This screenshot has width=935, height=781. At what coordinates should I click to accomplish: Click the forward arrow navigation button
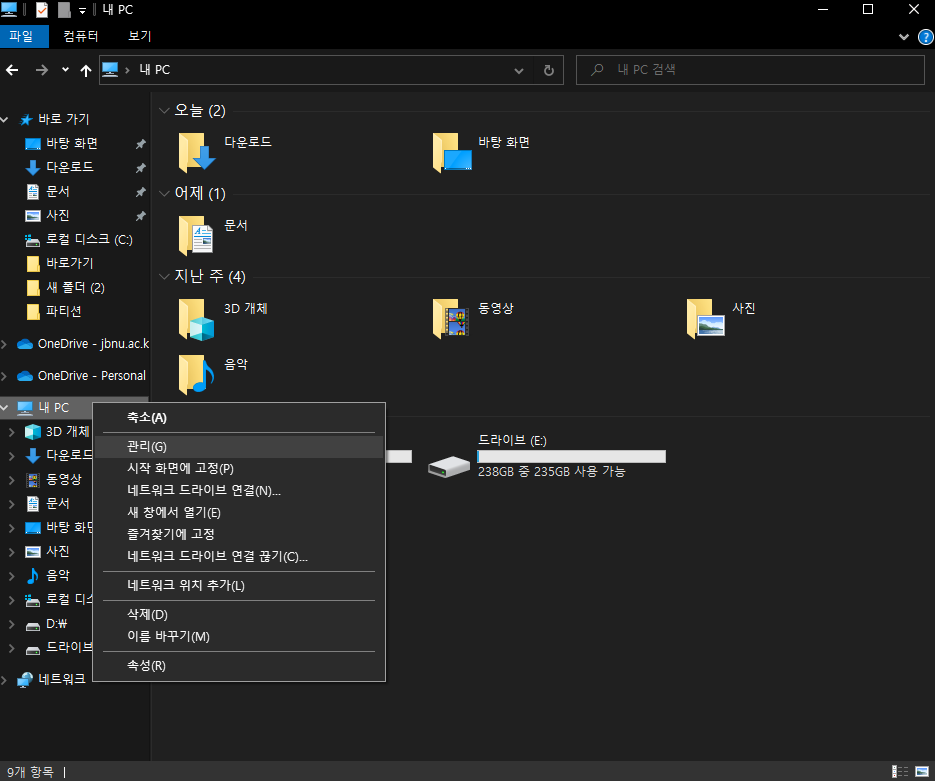(x=41, y=70)
